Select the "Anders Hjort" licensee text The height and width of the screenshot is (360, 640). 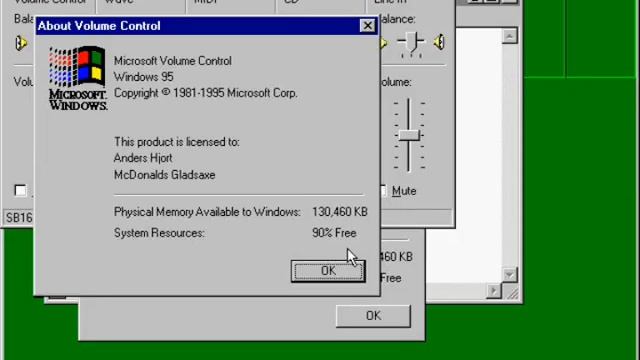click(143, 158)
